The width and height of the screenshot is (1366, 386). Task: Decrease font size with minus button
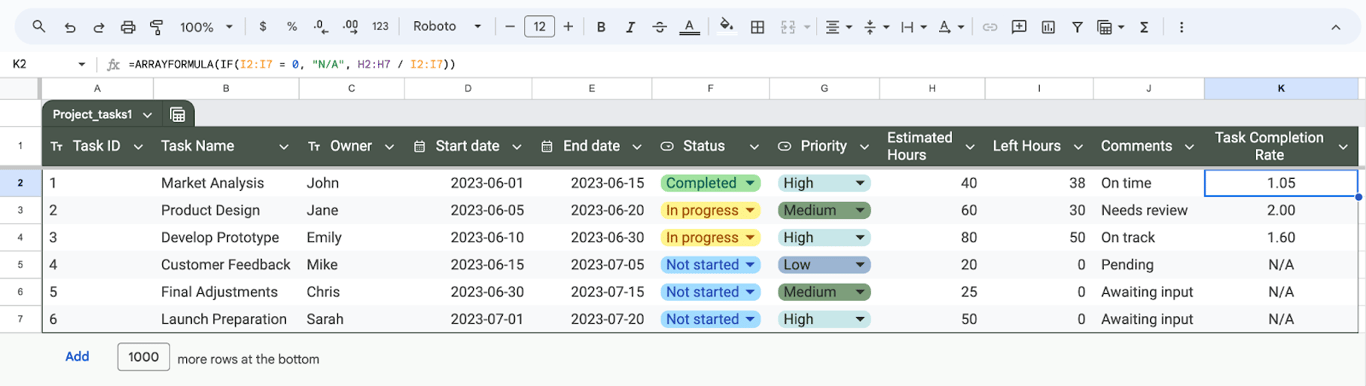pyautogui.click(x=509, y=27)
